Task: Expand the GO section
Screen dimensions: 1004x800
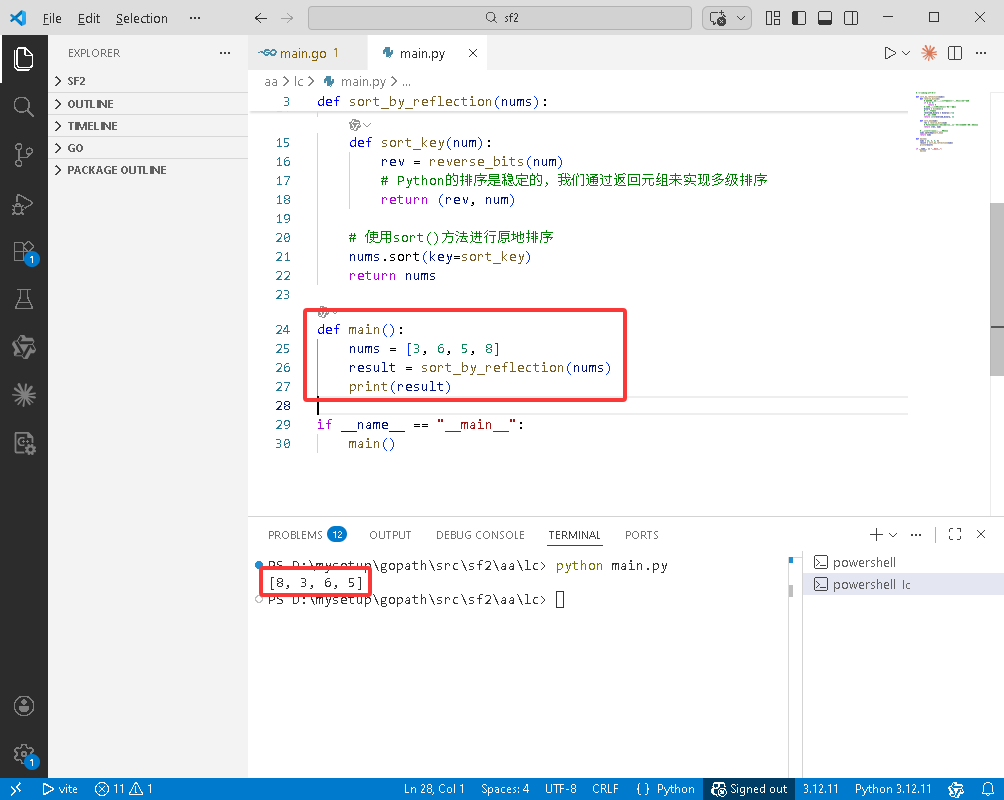Action: point(148,148)
